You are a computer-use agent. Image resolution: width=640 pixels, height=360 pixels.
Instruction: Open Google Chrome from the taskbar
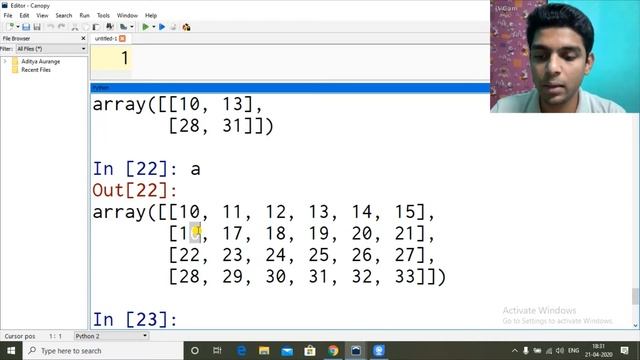click(x=333, y=351)
